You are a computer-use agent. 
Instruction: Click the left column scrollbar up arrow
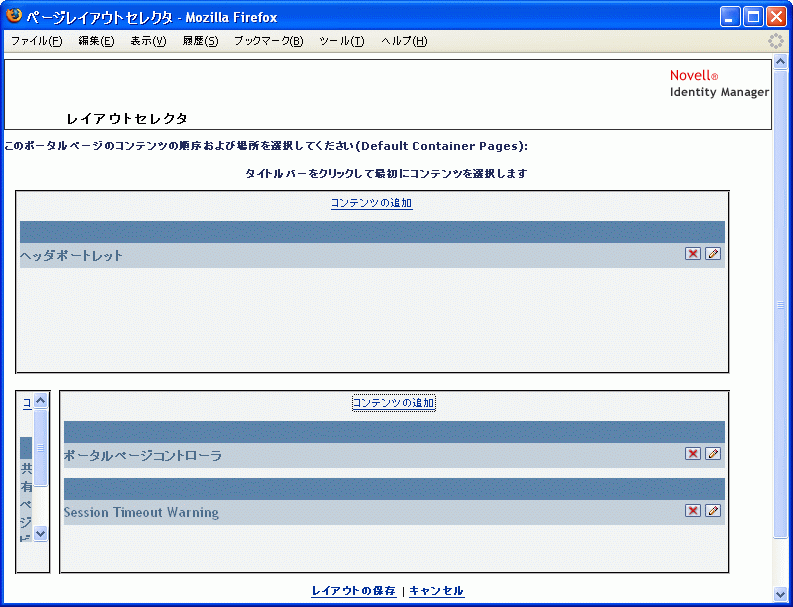[x=40, y=401]
